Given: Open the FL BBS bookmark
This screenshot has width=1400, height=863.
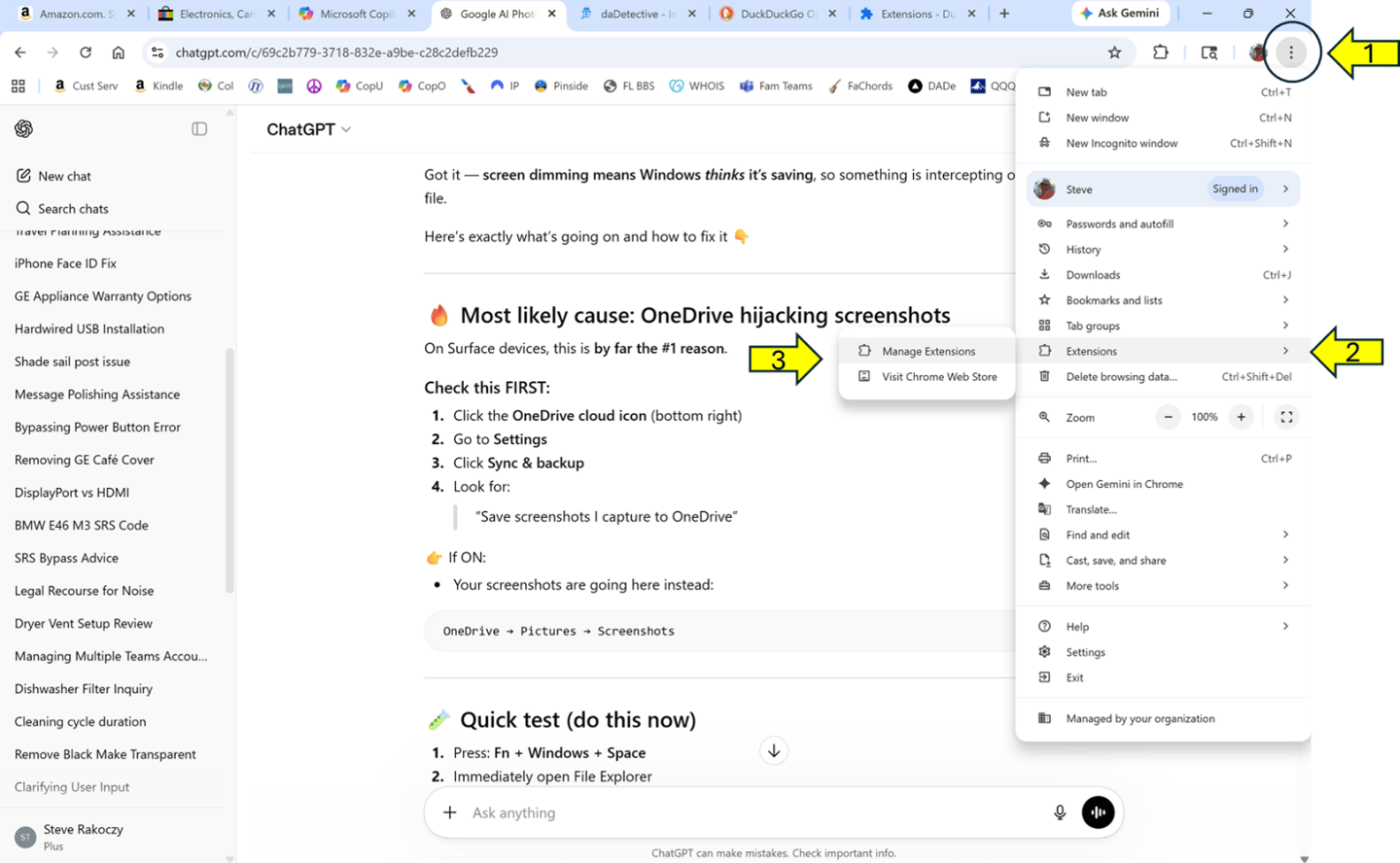Looking at the screenshot, I should (629, 86).
